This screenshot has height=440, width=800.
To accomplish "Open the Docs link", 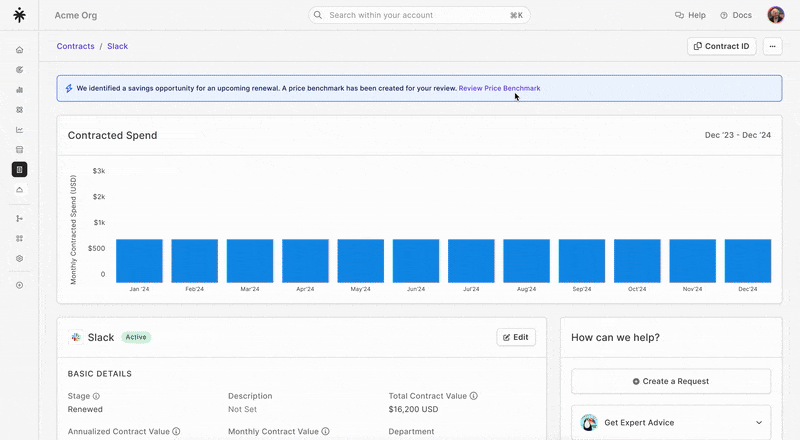I will pyautogui.click(x=736, y=15).
